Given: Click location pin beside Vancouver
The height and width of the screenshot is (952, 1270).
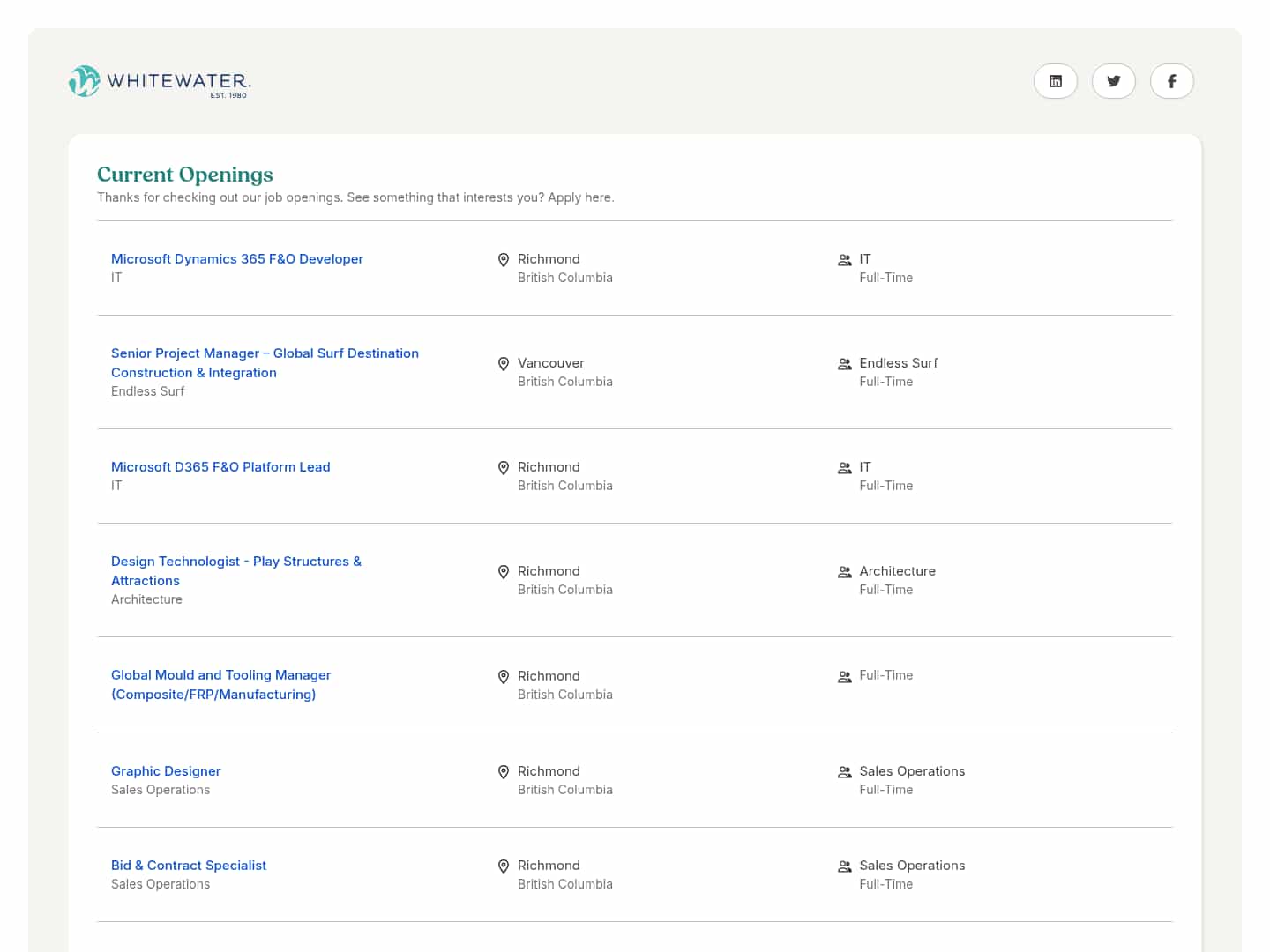Looking at the screenshot, I should click(504, 364).
